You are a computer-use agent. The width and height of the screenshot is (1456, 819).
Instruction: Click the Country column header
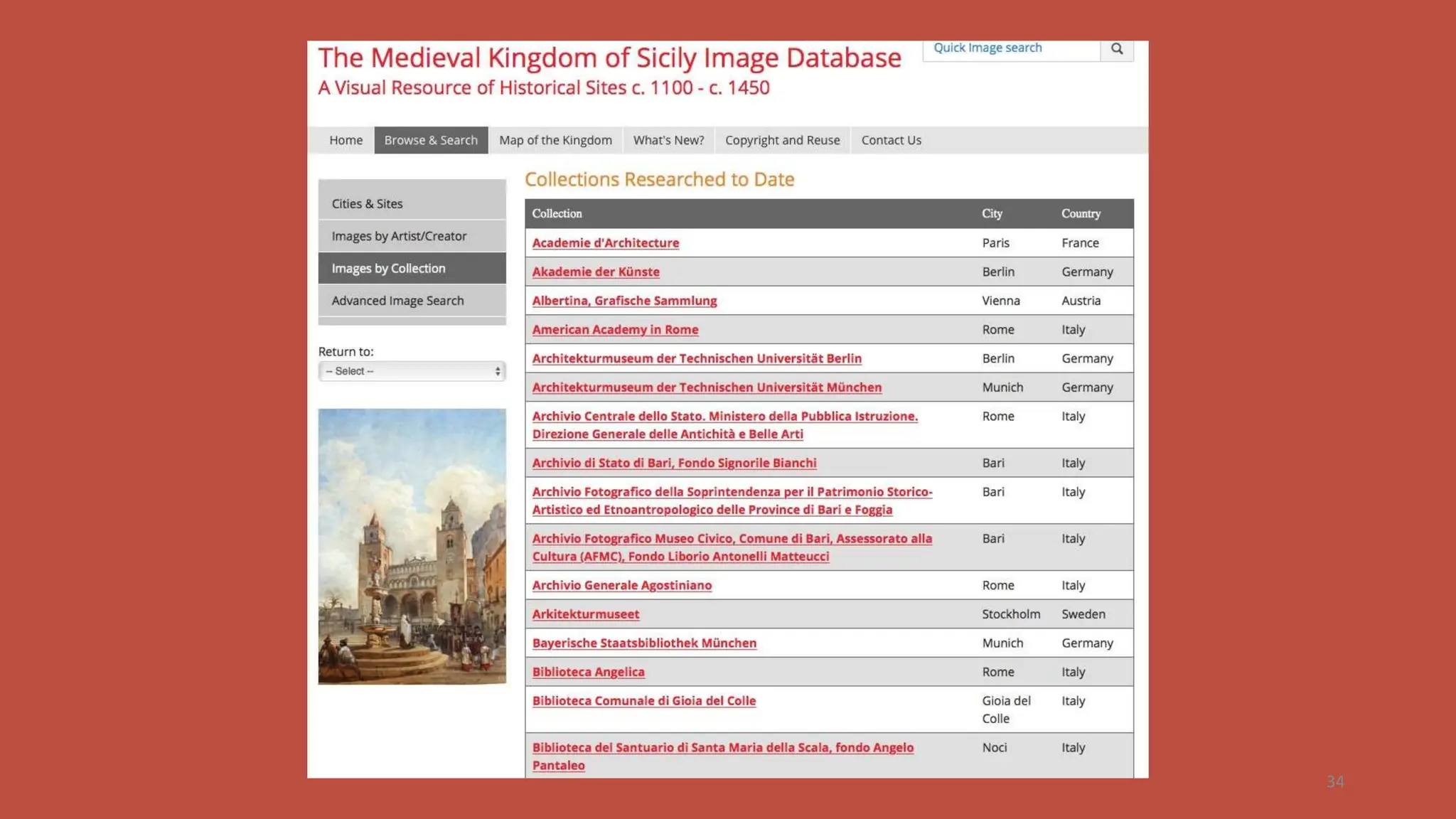(x=1081, y=214)
